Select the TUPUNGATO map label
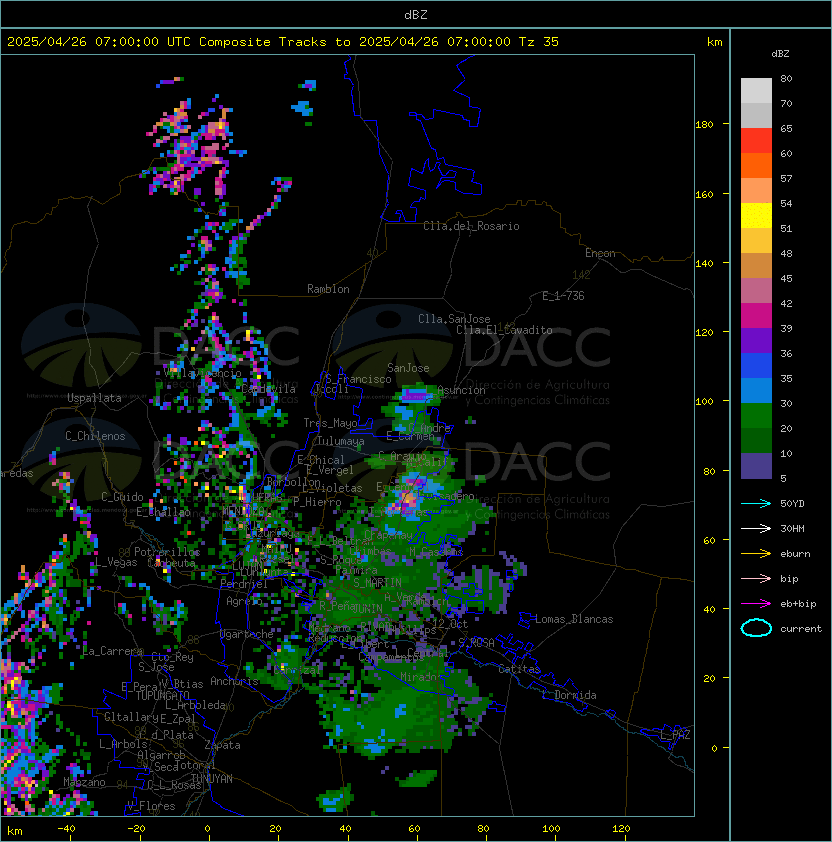 (x=162, y=695)
